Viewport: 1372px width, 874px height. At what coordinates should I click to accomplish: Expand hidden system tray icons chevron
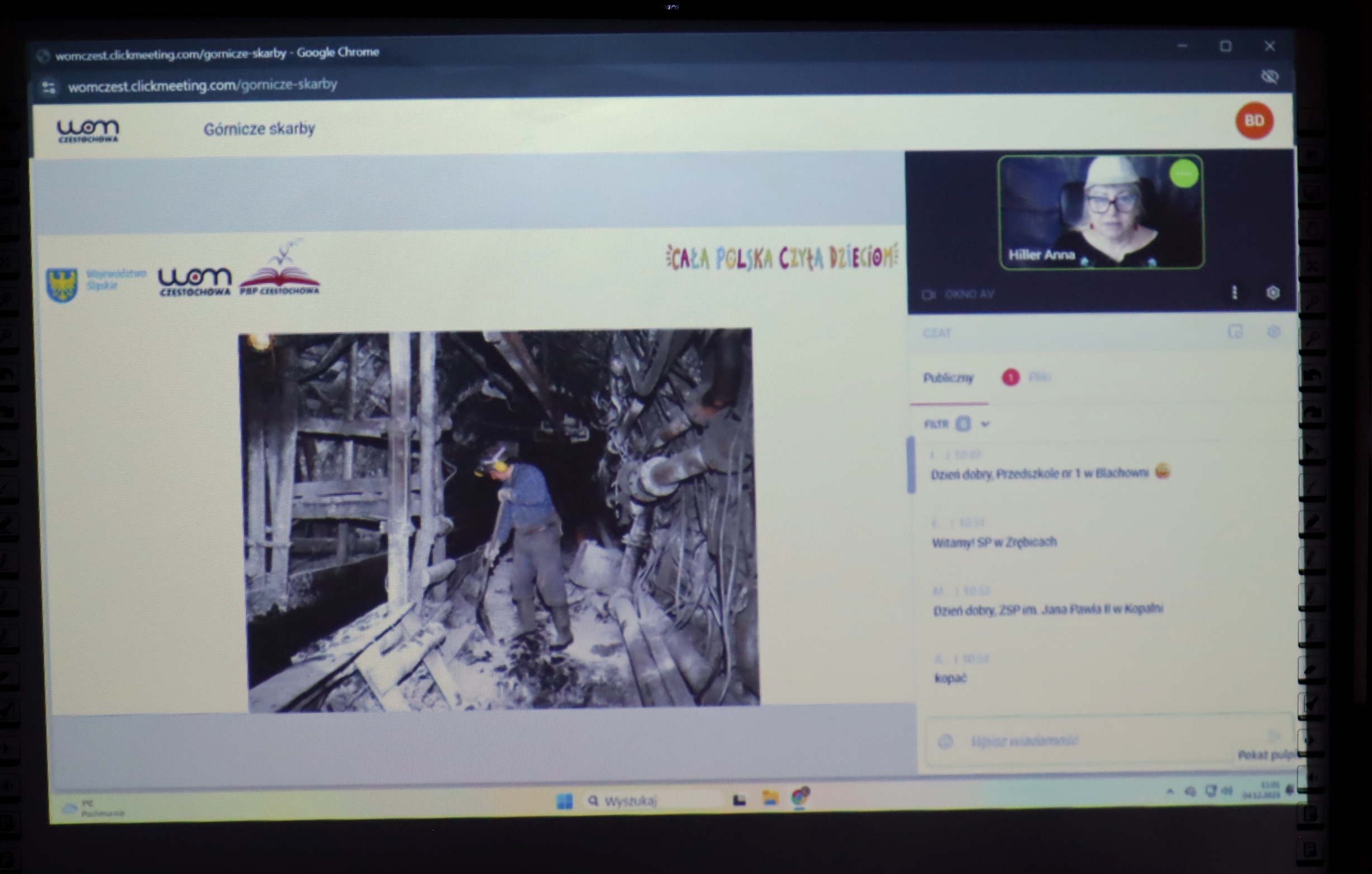1170,791
